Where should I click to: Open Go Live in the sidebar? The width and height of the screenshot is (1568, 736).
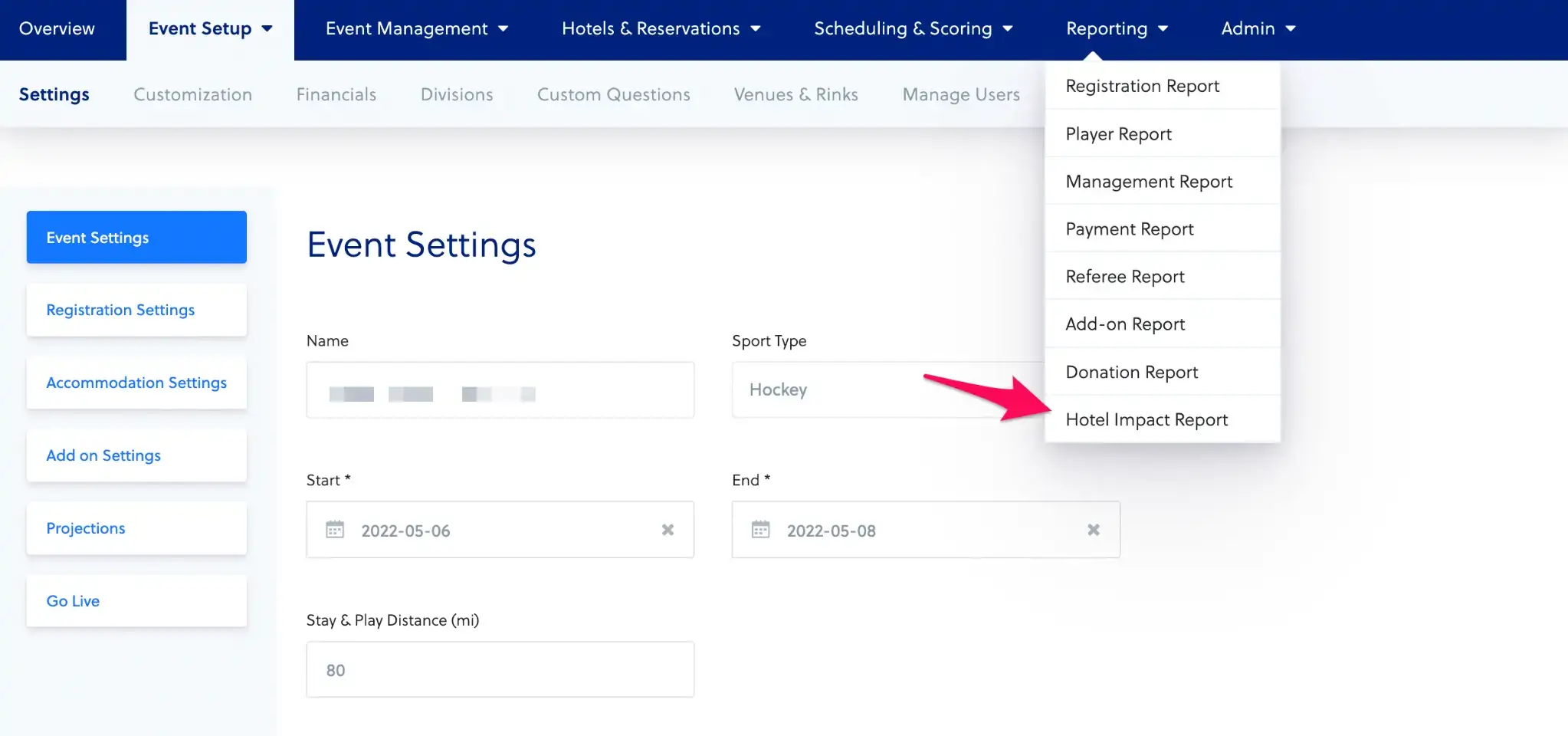(136, 601)
